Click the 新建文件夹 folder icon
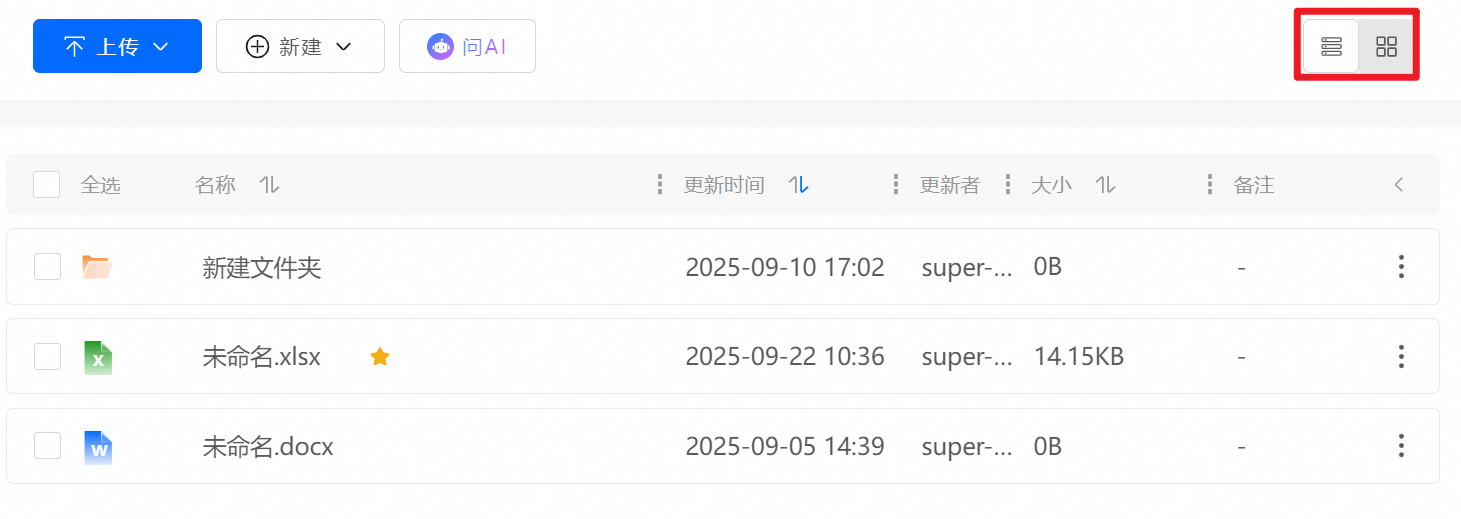Image resolution: width=1461 pixels, height=519 pixels. (97, 267)
